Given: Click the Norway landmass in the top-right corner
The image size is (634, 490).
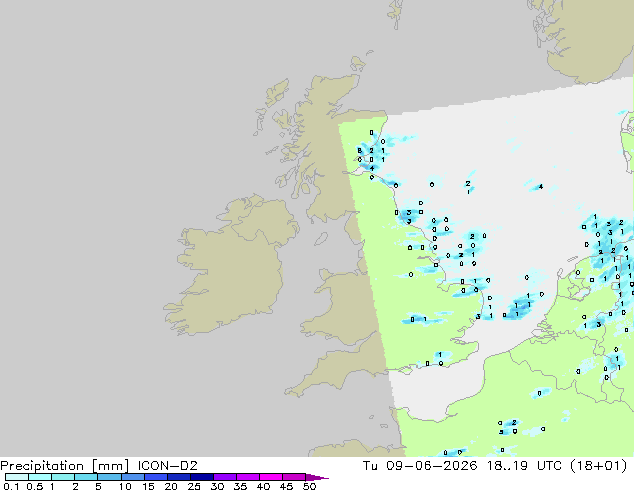Looking at the screenshot, I should (586, 40).
